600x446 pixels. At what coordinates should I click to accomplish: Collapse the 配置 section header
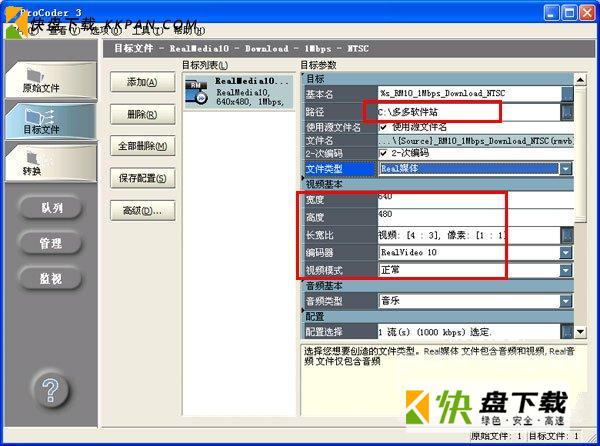pos(437,316)
